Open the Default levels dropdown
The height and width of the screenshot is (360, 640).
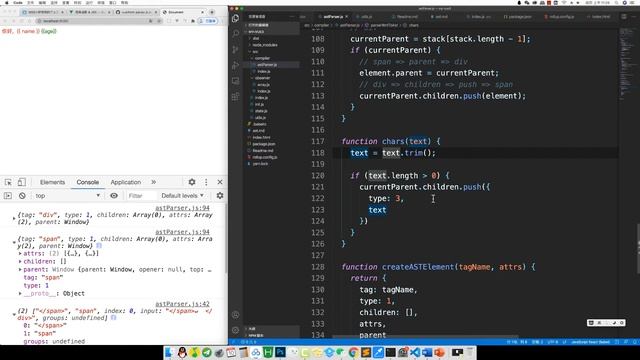coord(182,196)
